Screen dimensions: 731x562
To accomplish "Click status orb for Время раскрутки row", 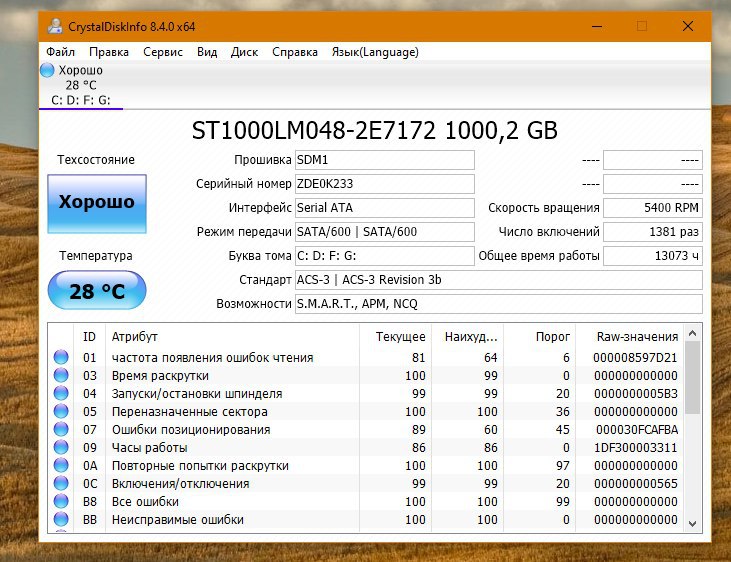I will (x=61, y=375).
